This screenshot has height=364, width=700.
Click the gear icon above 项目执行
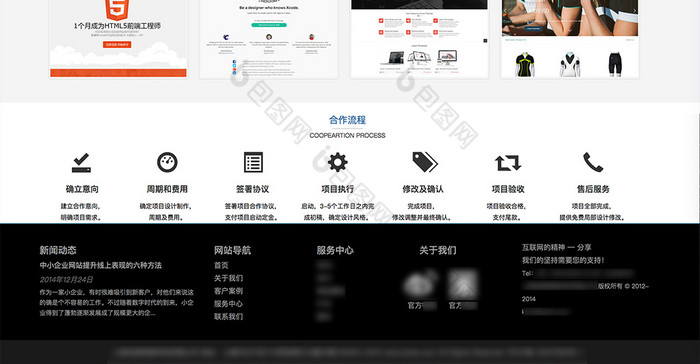point(338,162)
